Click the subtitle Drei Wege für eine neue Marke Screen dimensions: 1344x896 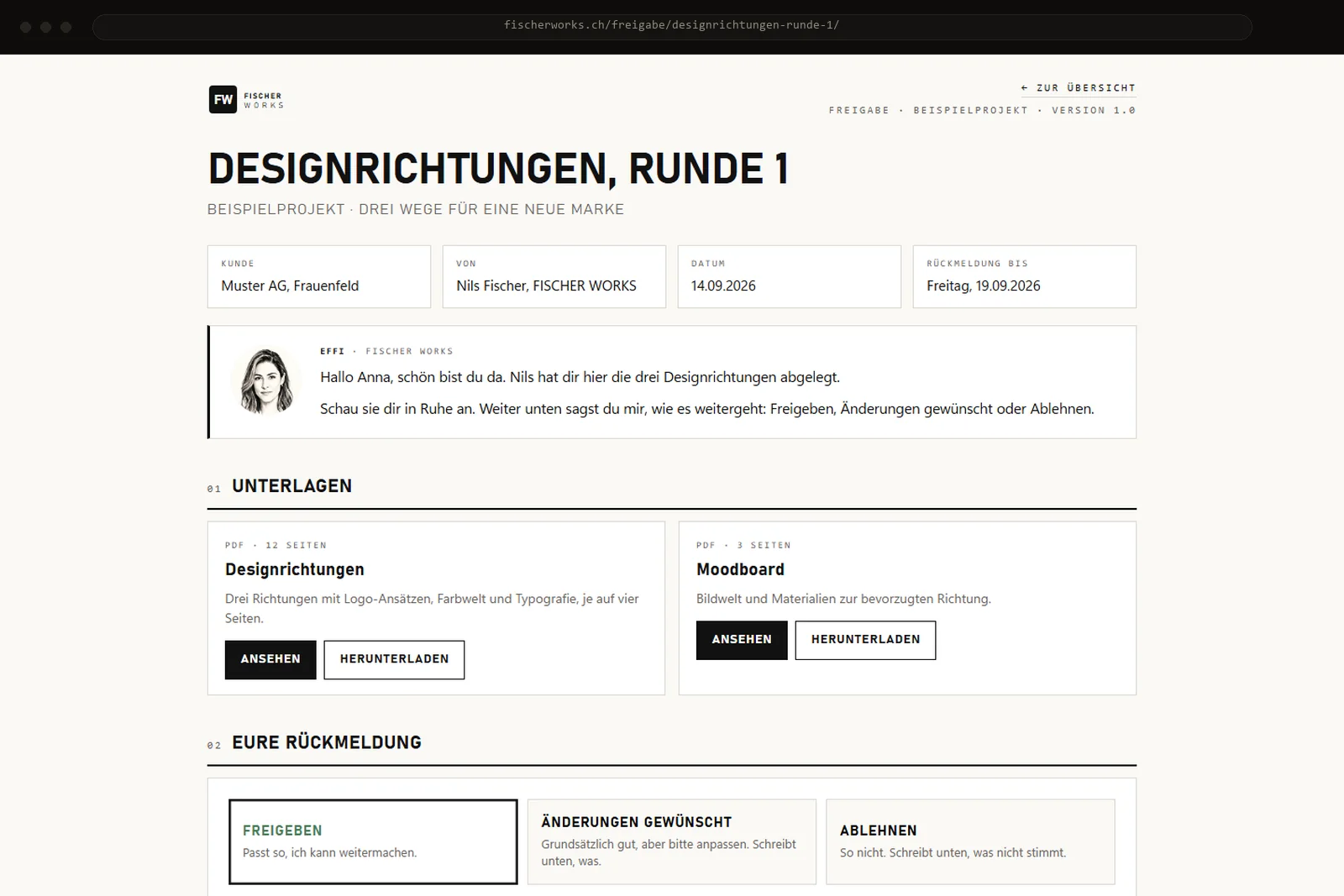[491, 209]
